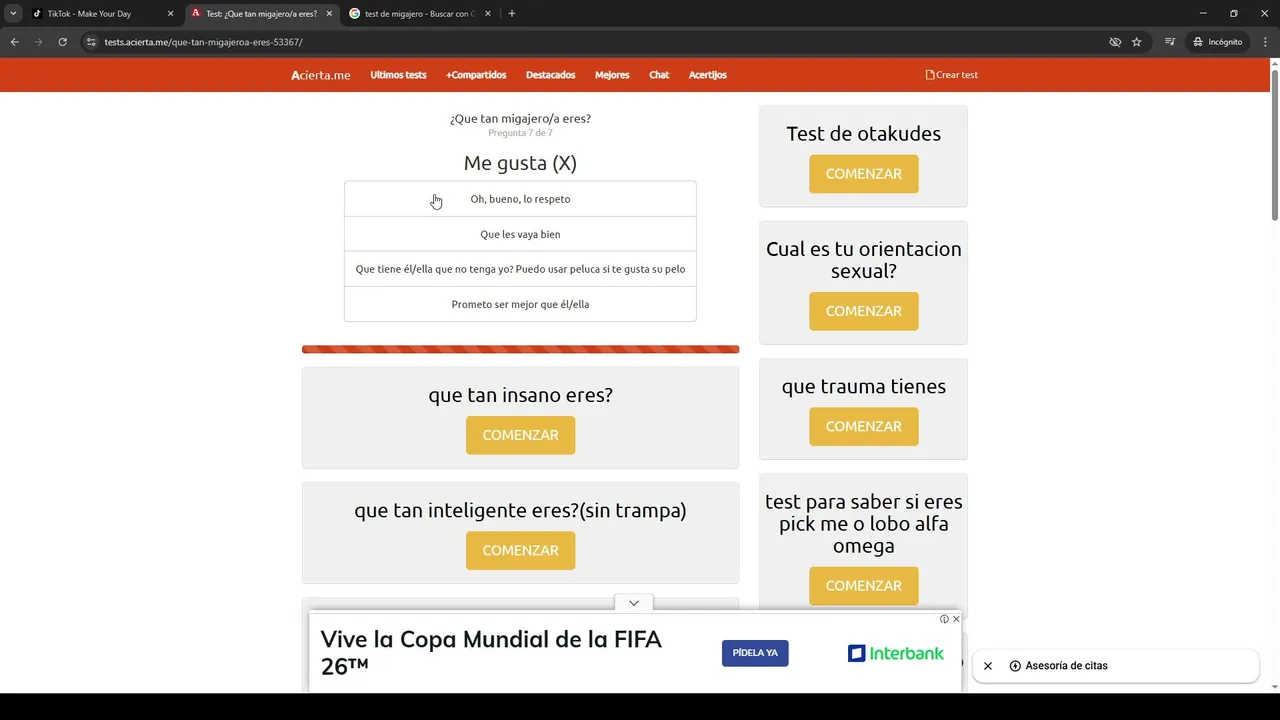Screen dimensions: 1280x720
Task: Choose the answer about using a peluca
Action: pos(520,269)
